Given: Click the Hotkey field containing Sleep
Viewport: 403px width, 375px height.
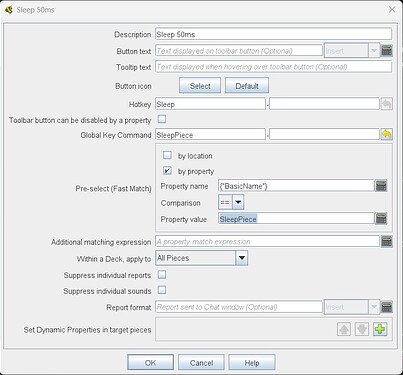Looking at the screenshot, I should point(210,104).
